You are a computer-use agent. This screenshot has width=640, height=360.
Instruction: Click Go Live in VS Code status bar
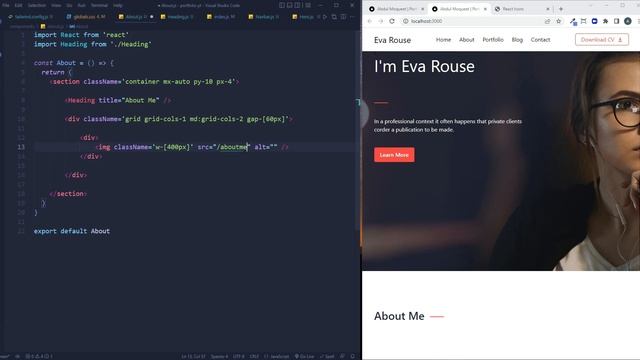tap(304, 356)
